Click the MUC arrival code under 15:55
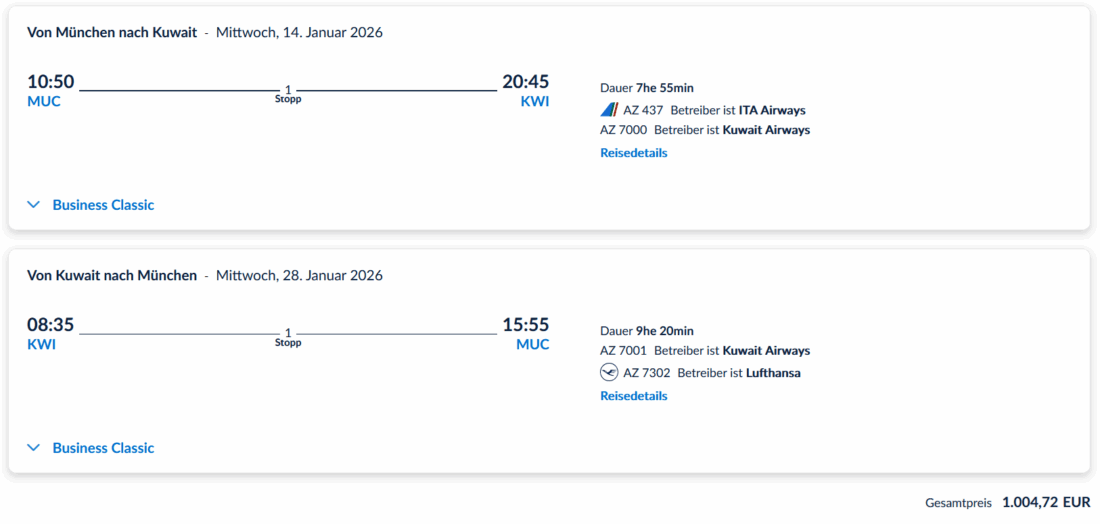 [x=532, y=344]
